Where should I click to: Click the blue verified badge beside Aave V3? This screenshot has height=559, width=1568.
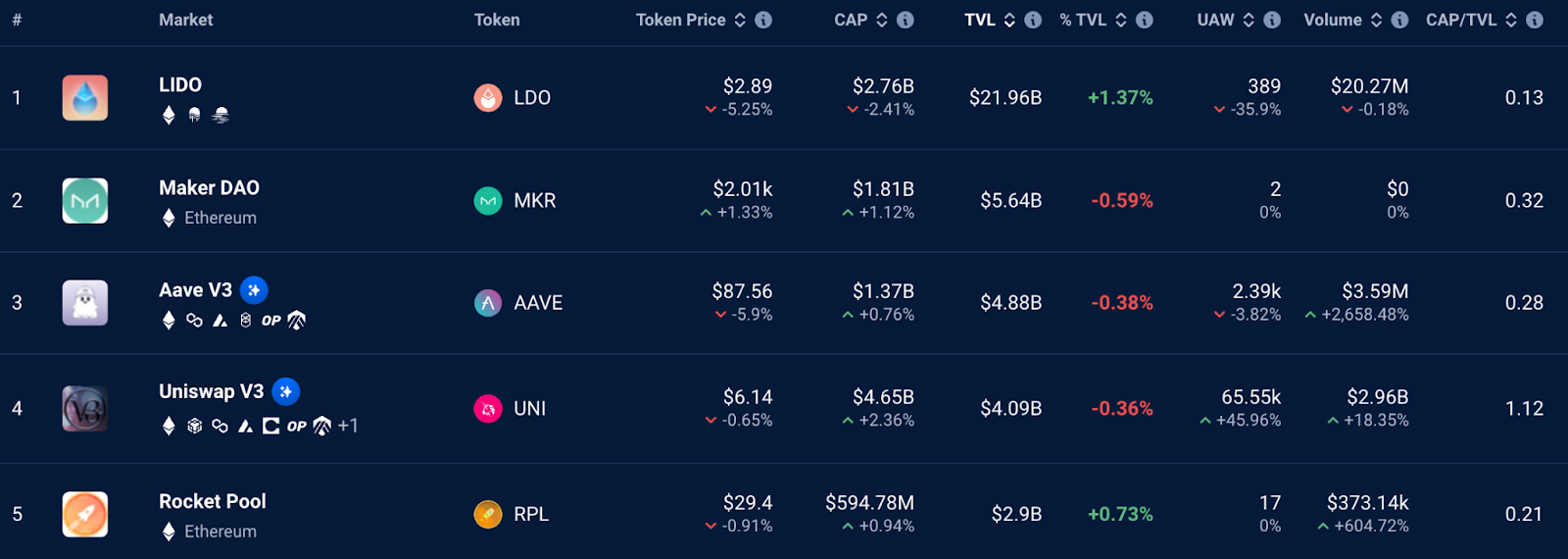point(254,290)
